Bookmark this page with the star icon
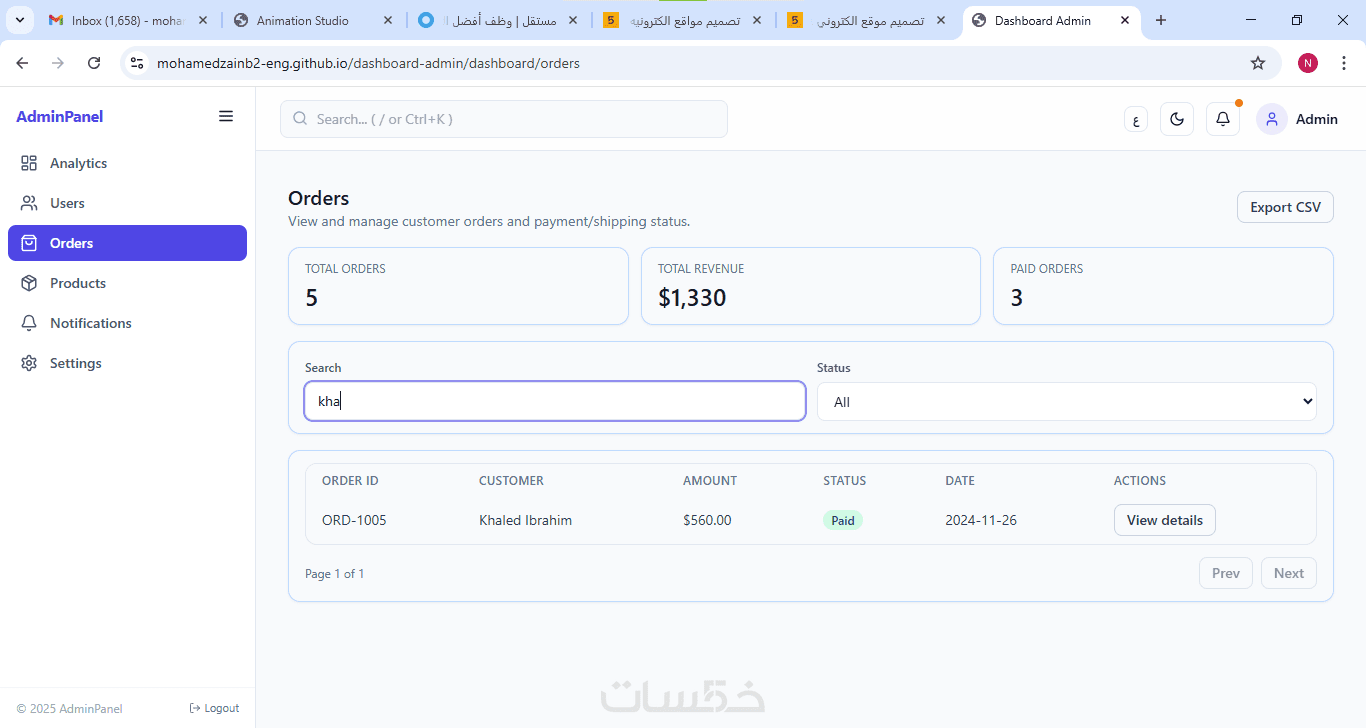The width and height of the screenshot is (1366, 728). [x=1258, y=63]
